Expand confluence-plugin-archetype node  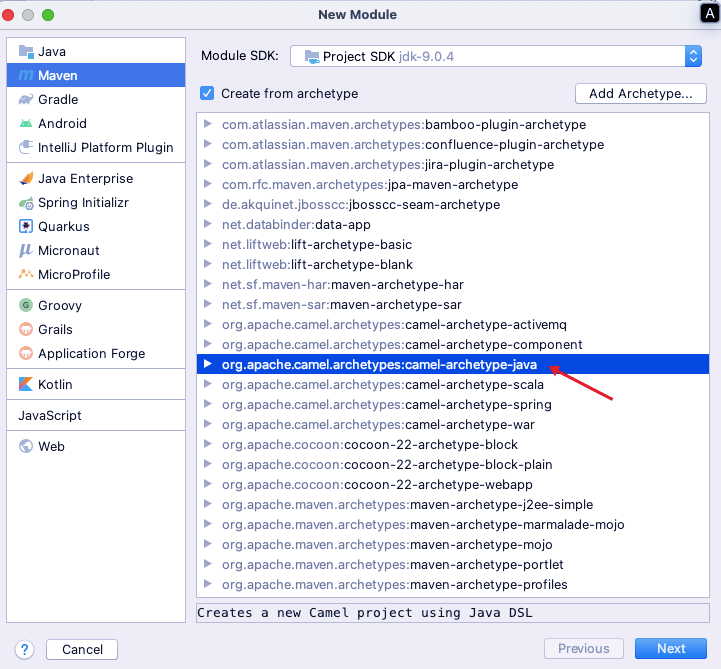(x=208, y=144)
